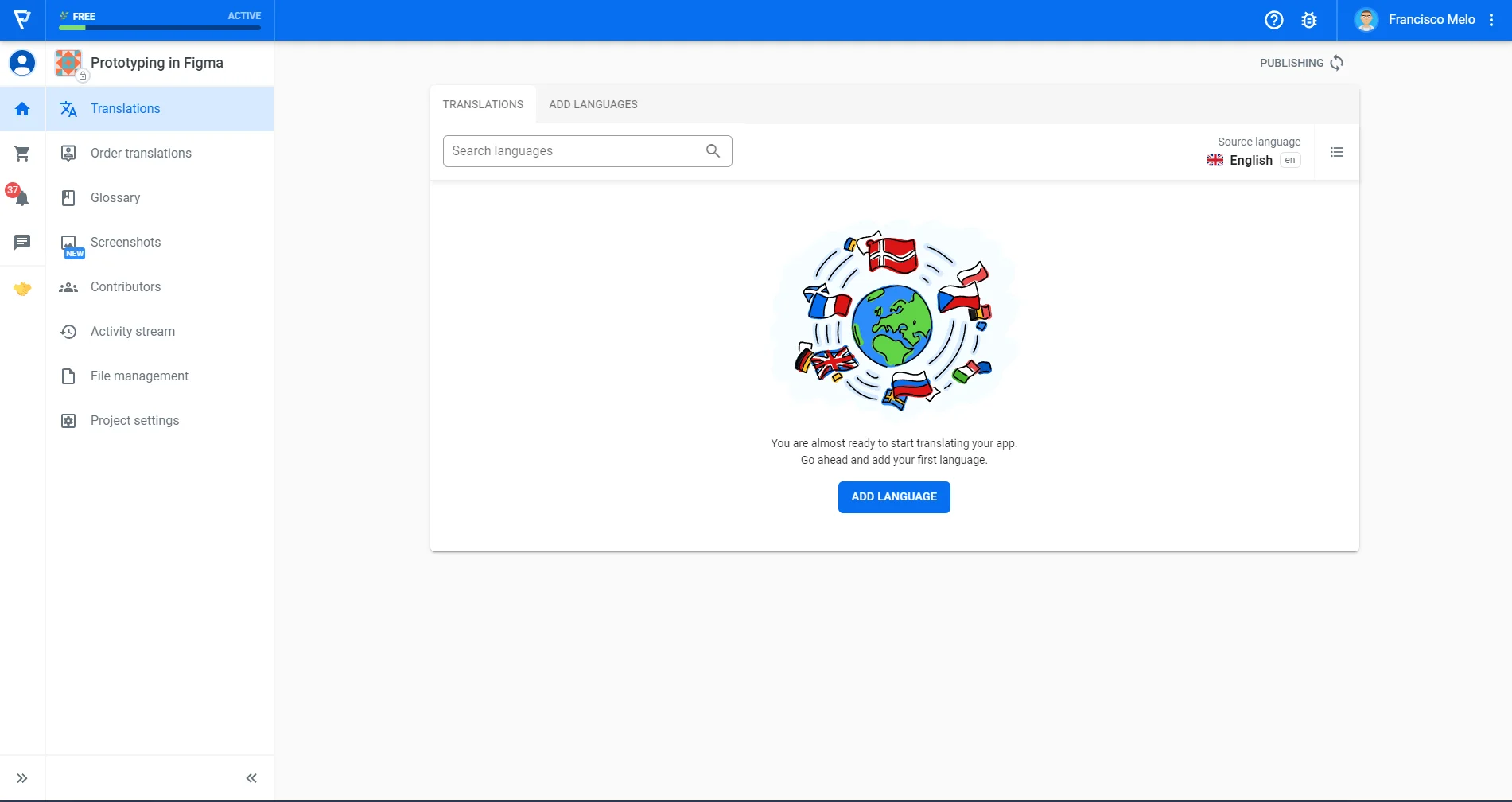
Task: Open user menu three-dot dropdown
Action: (1491, 20)
